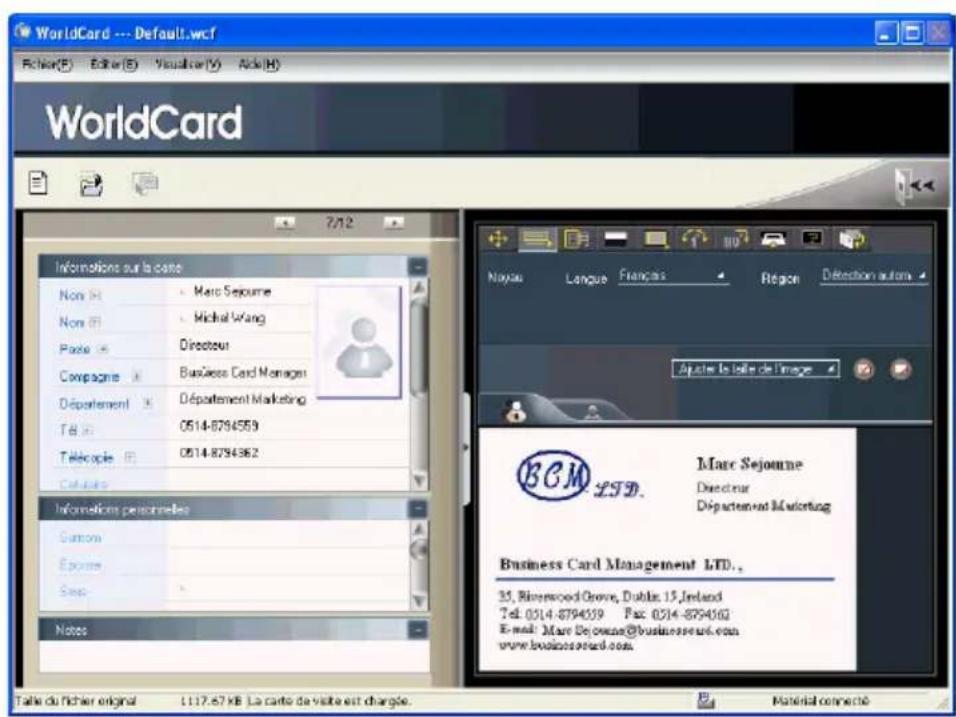Click the Télécopie label toggle button
Screen dimensions: 956x717
[x=129, y=458]
